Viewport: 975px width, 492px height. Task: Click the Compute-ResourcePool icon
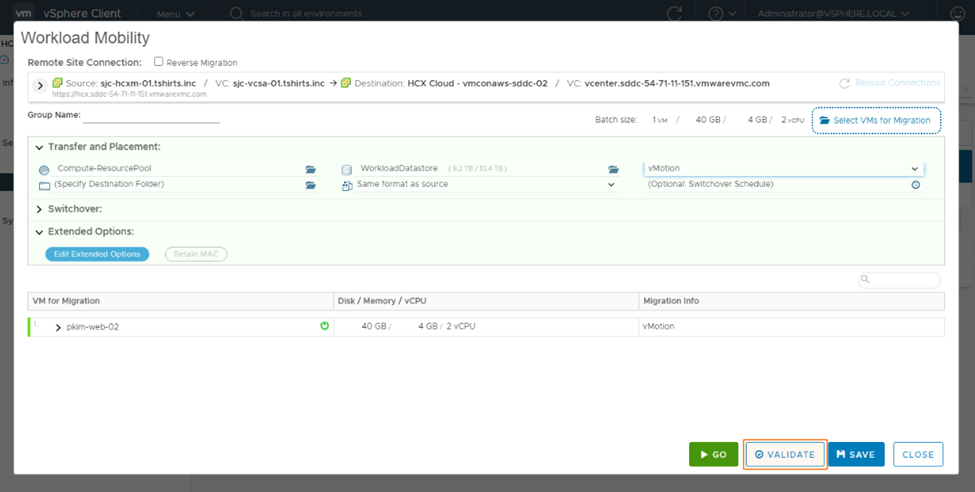coord(44,170)
